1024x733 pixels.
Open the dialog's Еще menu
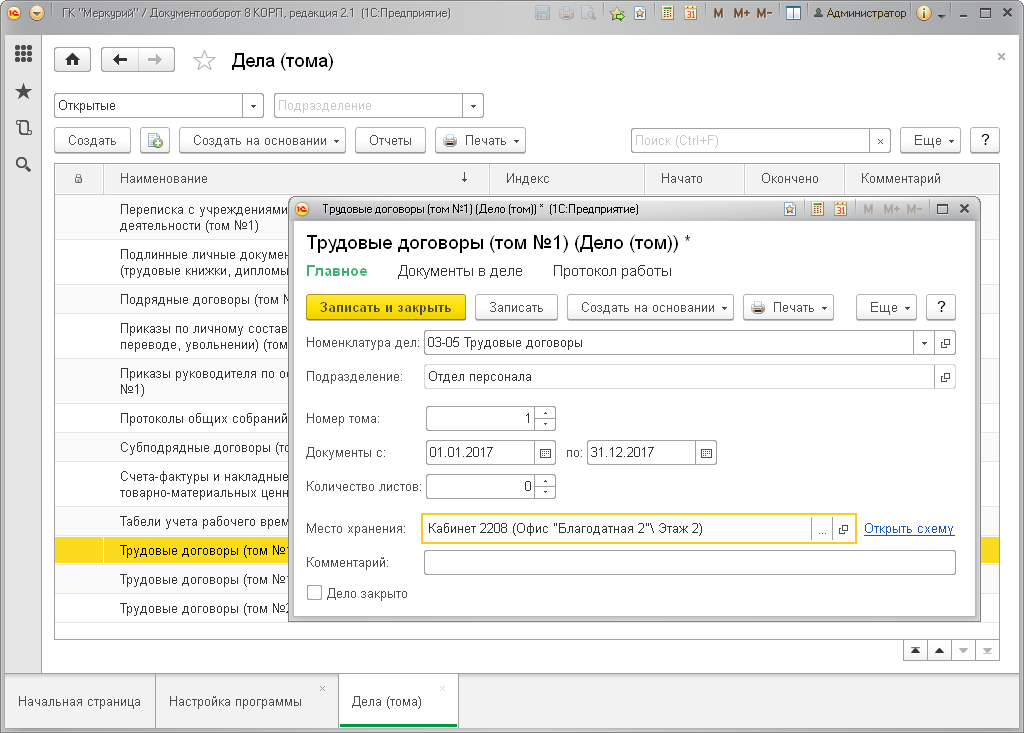886,308
